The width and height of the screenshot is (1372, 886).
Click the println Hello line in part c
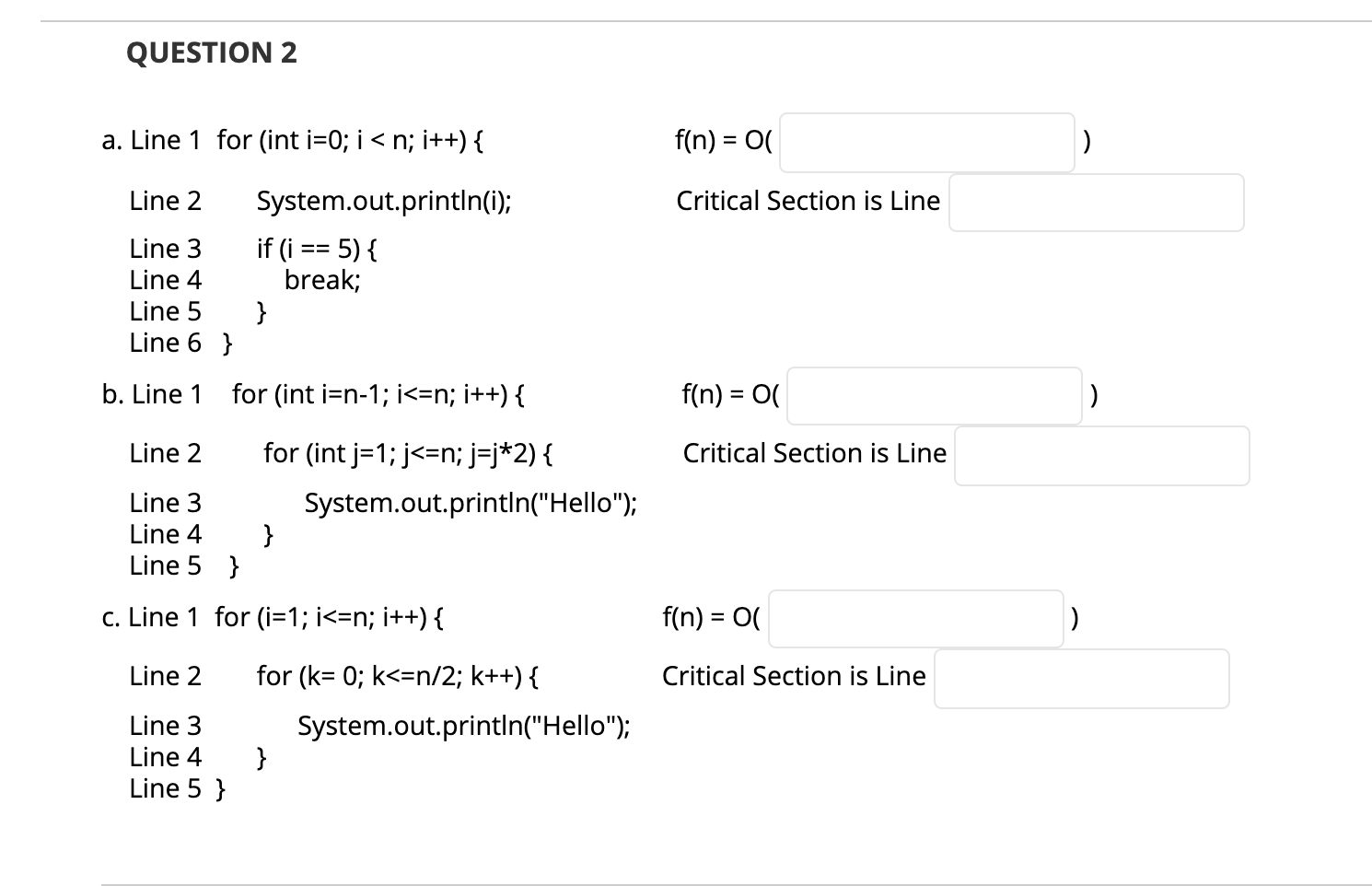(463, 726)
